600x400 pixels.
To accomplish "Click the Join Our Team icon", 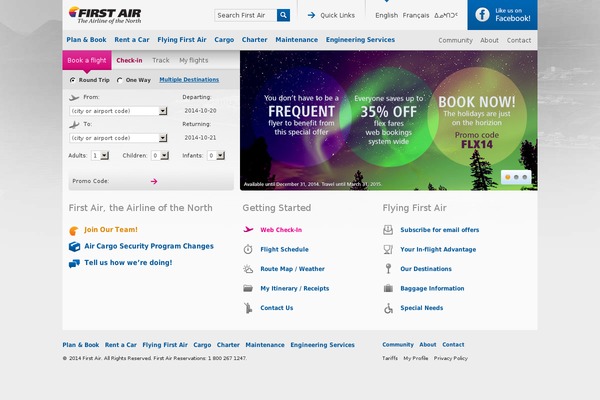I will click(74, 230).
